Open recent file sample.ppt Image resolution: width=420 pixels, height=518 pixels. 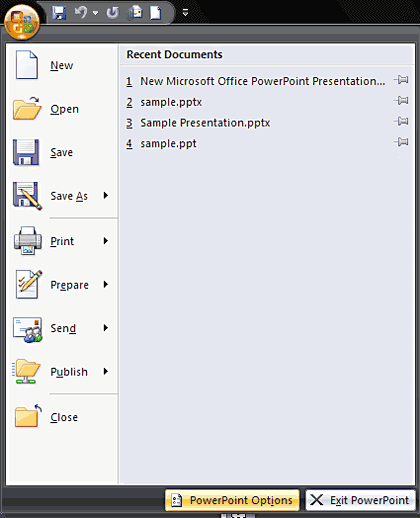168,144
